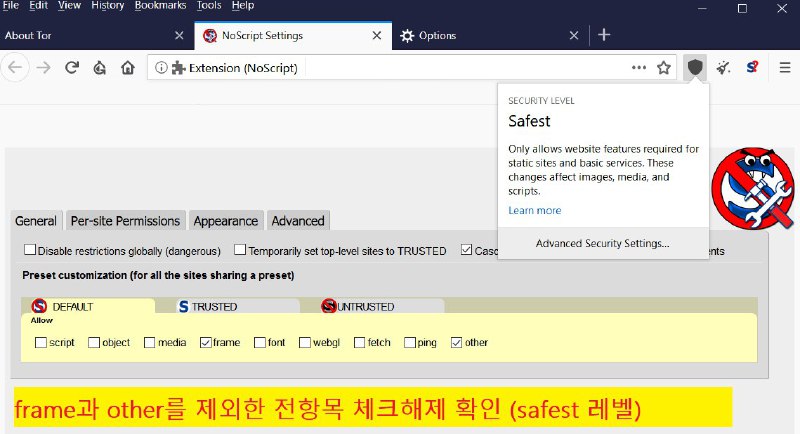
Task: Click the Preset customization heading text
Action: (x=158, y=275)
